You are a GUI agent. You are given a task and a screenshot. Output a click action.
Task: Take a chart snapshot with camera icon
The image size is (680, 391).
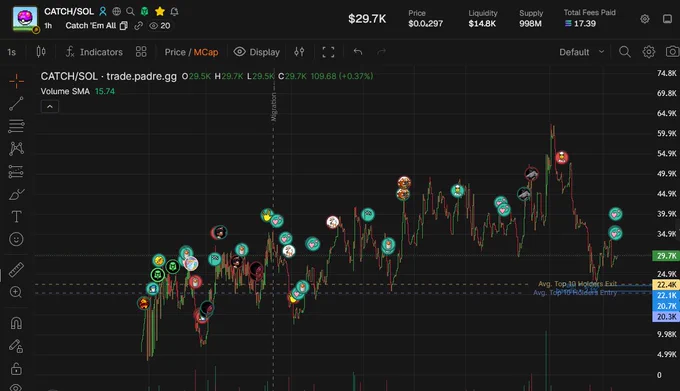[672, 52]
